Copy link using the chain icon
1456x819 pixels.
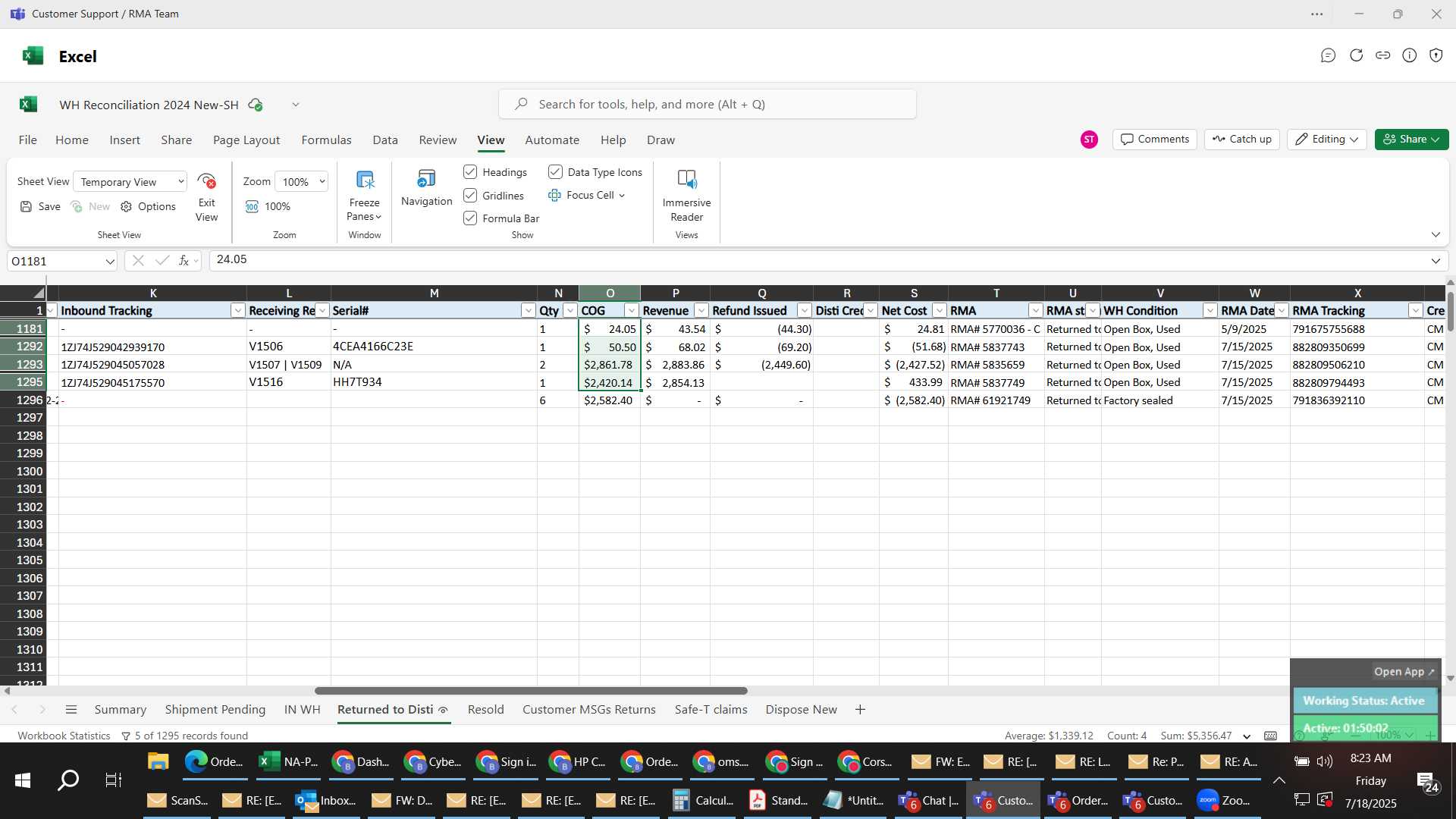1383,55
